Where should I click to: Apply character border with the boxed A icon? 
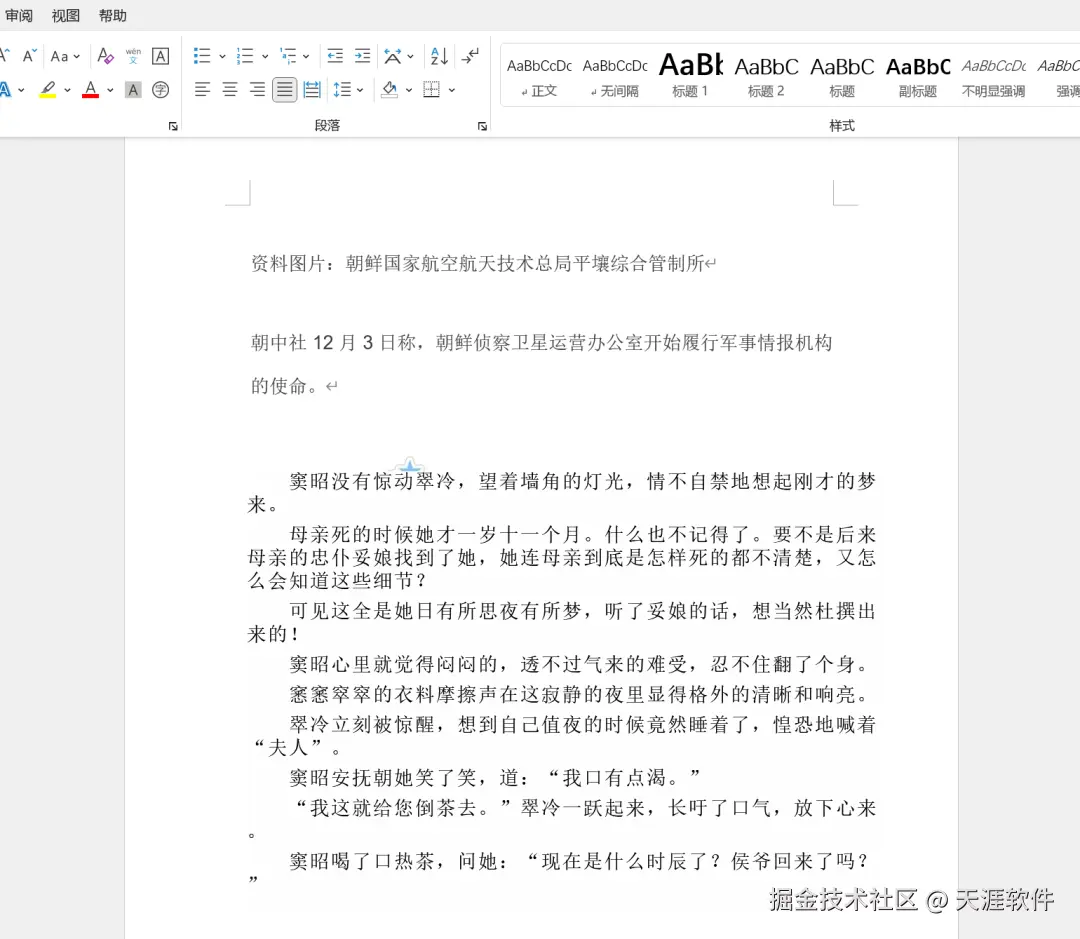pyautogui.click(x=160, y=55)
